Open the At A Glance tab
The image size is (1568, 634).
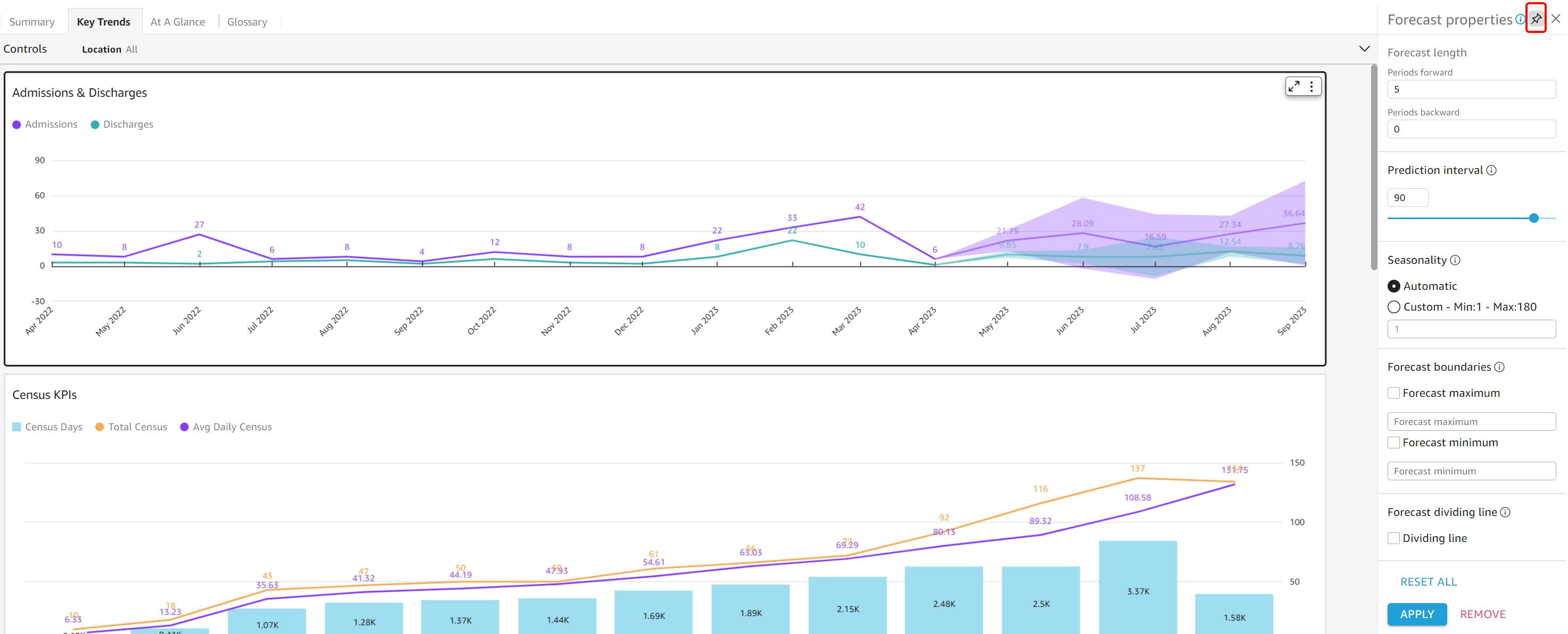pyautogui.click(x=177, y=22)
